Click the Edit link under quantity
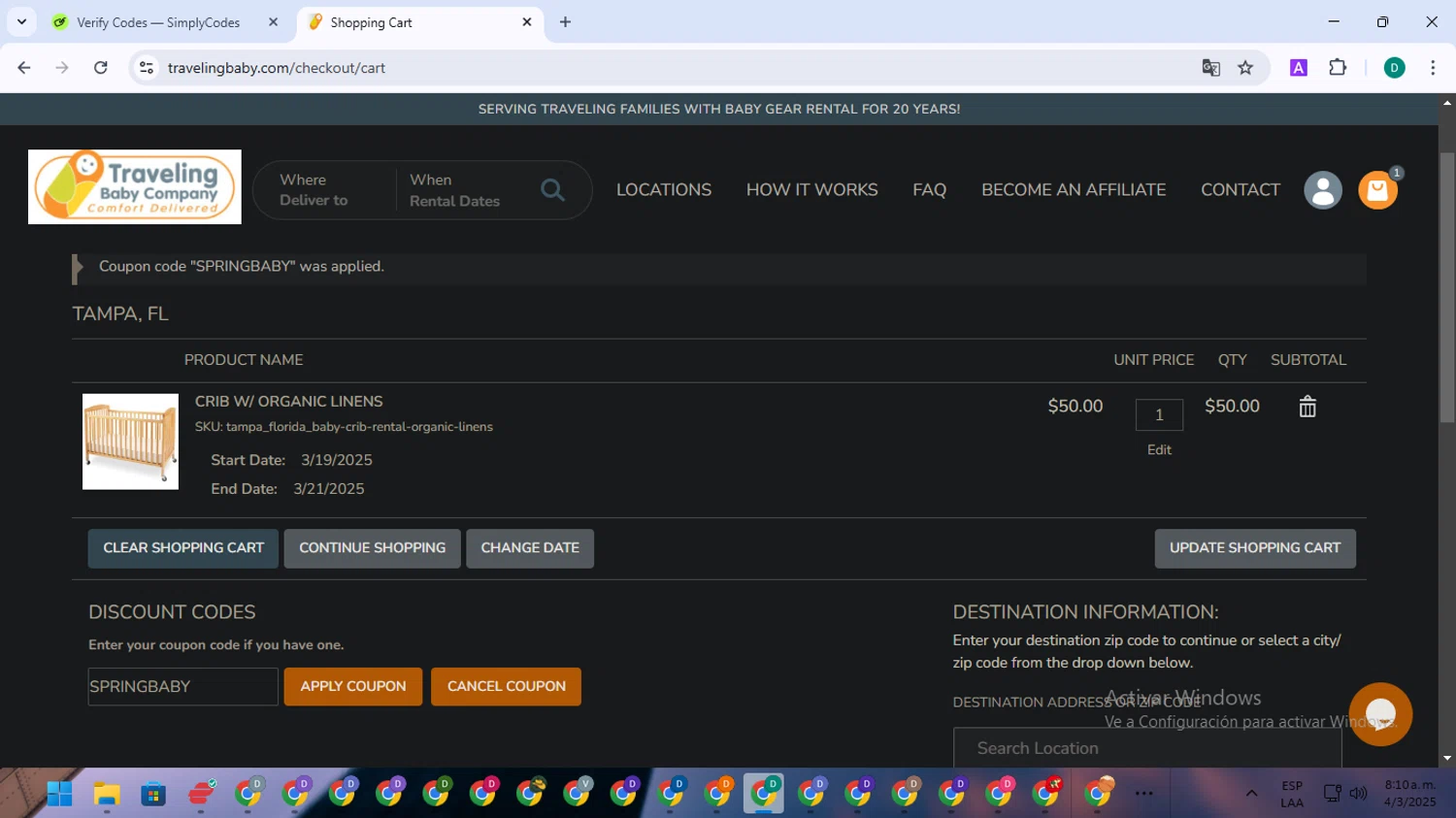The height and width of the screenshot is (818, 1456). (x=1159, y=450)
